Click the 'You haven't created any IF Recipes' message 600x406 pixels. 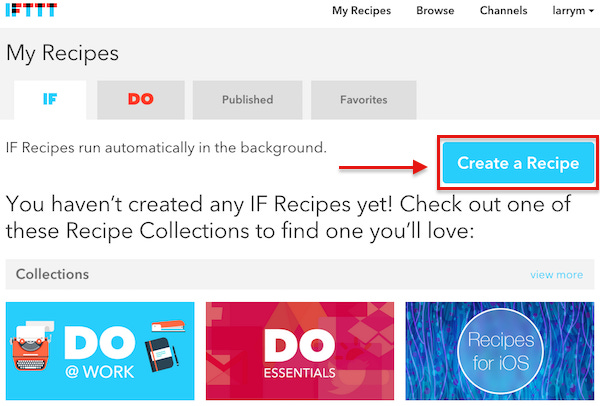288,217
